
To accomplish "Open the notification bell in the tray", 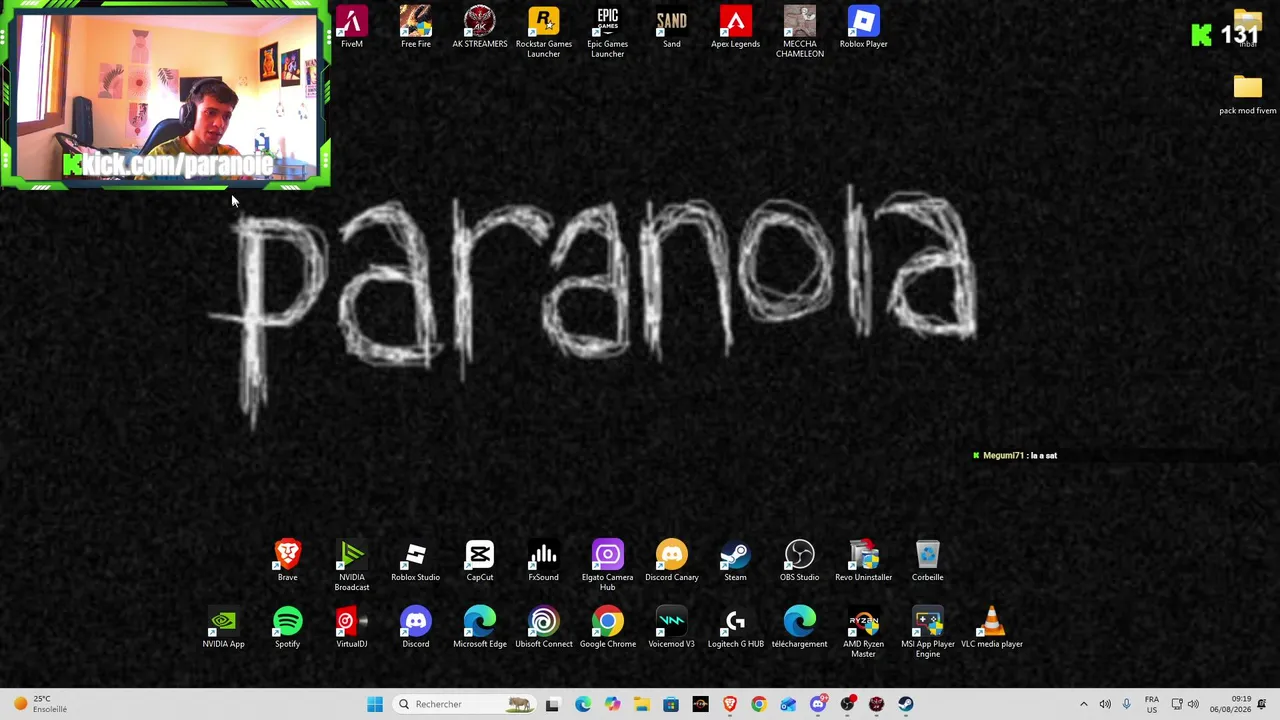I will point(1262,704).
